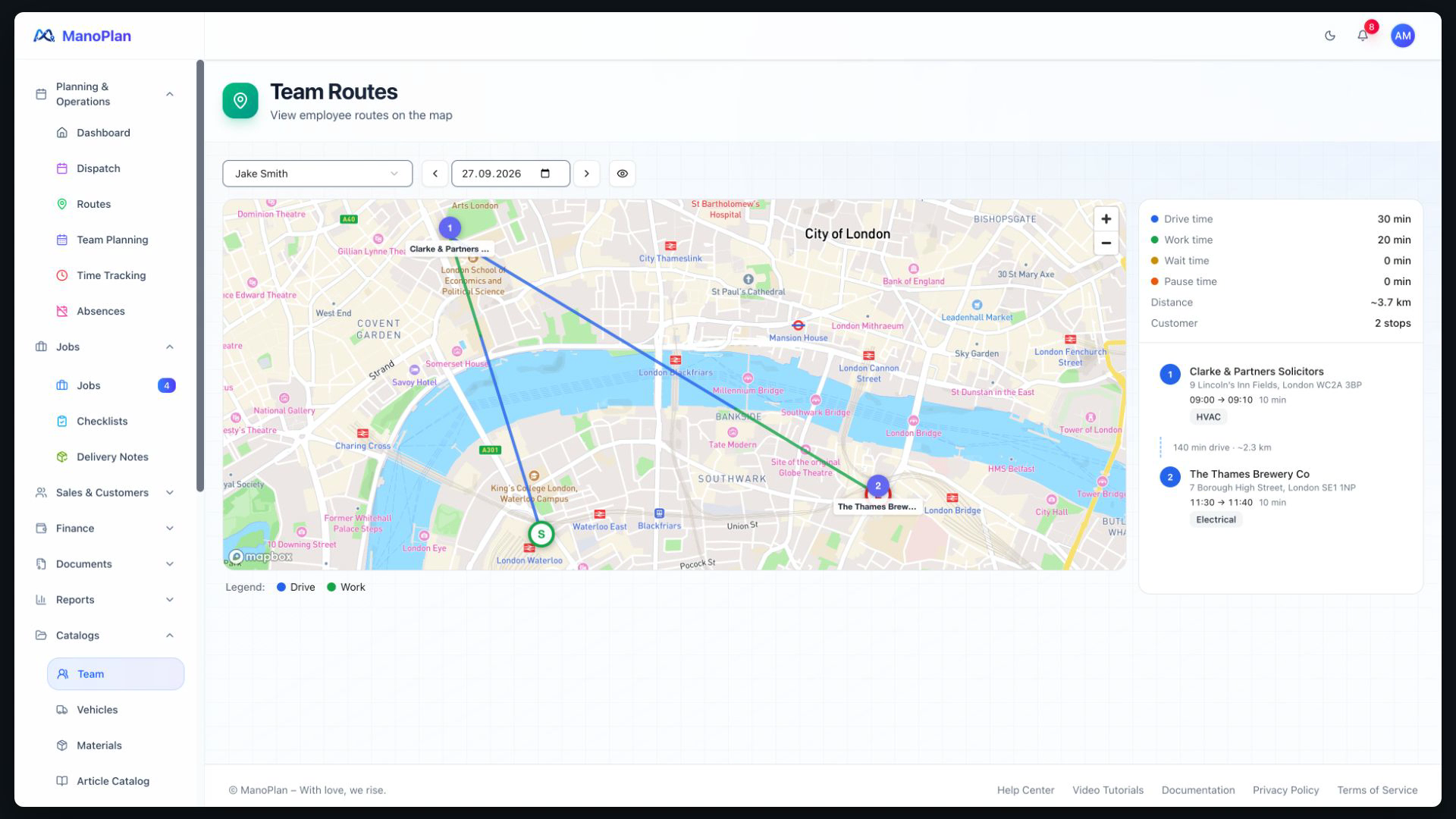Click the ManoPlan logo
1456x819 pixels.
[x=82, y=36]
